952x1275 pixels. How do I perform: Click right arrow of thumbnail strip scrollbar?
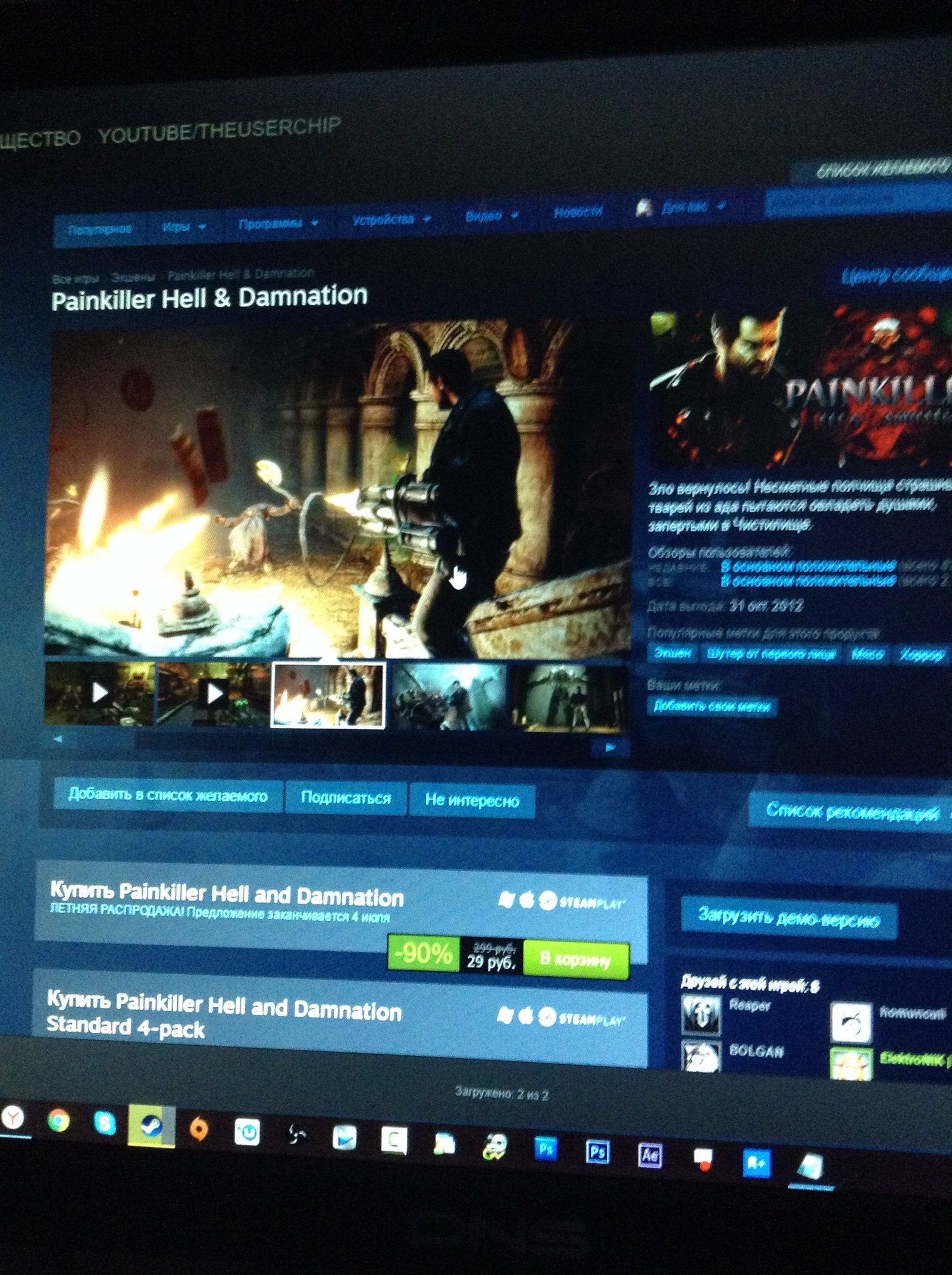pyautogui.click(x=610, y=748)
